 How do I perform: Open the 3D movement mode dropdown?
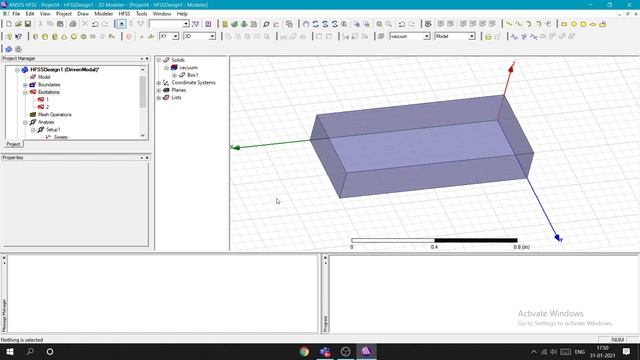[x=212, y=36]
